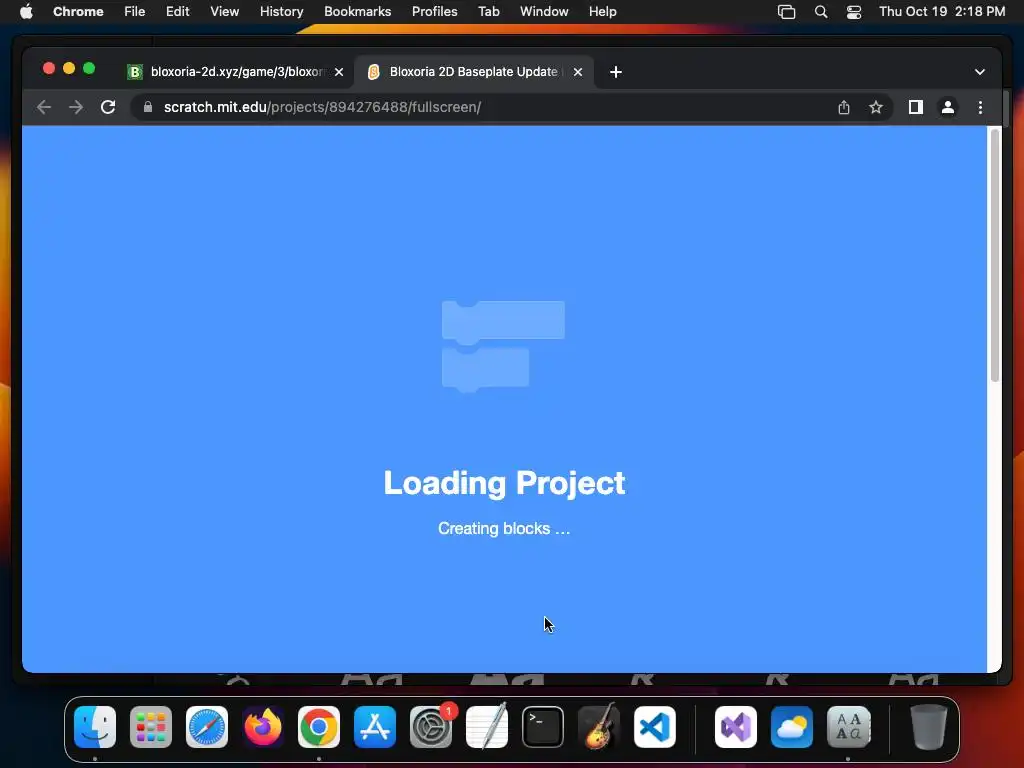Open Finder from the Dock
1024x768 pixels.
(x=95, y=727)
